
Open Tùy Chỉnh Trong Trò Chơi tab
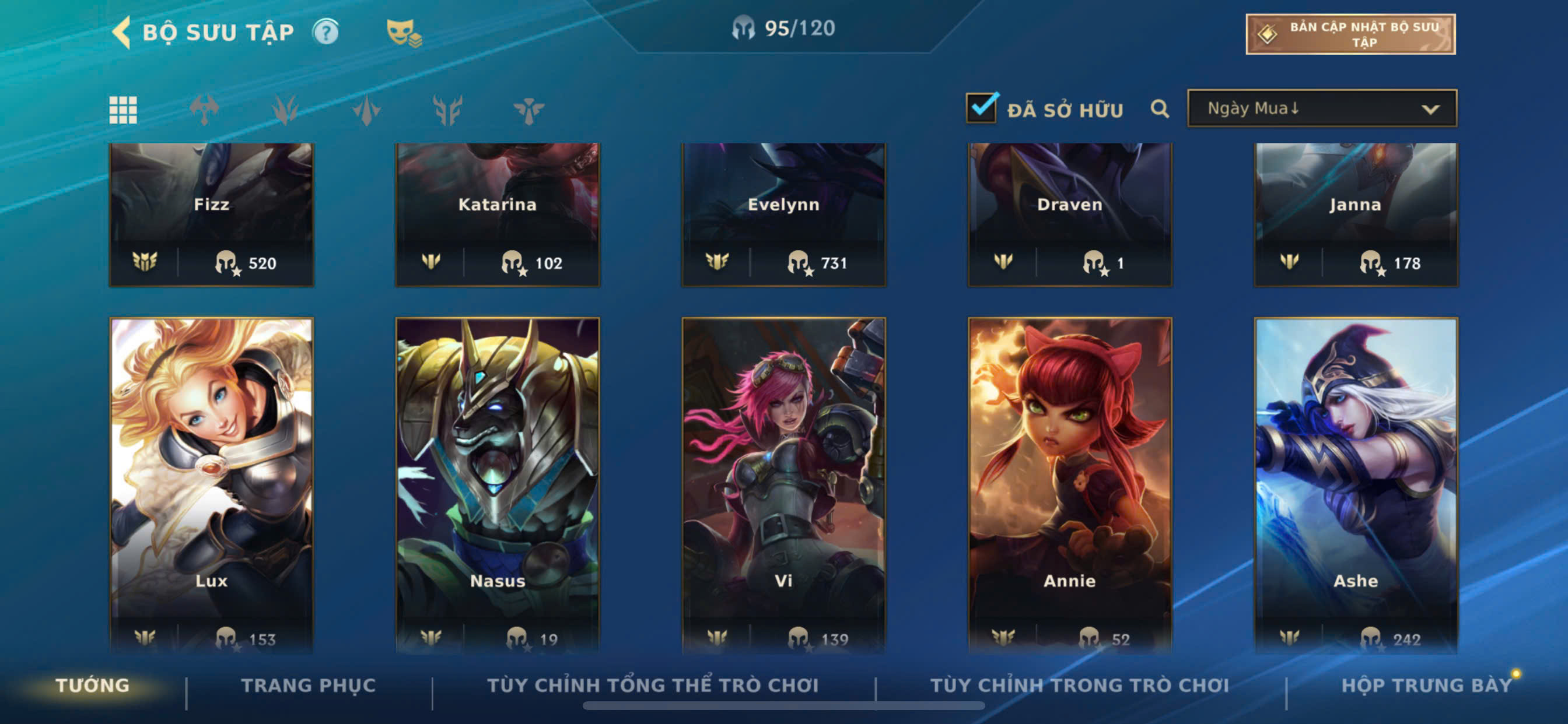(x=1079, y=685)
